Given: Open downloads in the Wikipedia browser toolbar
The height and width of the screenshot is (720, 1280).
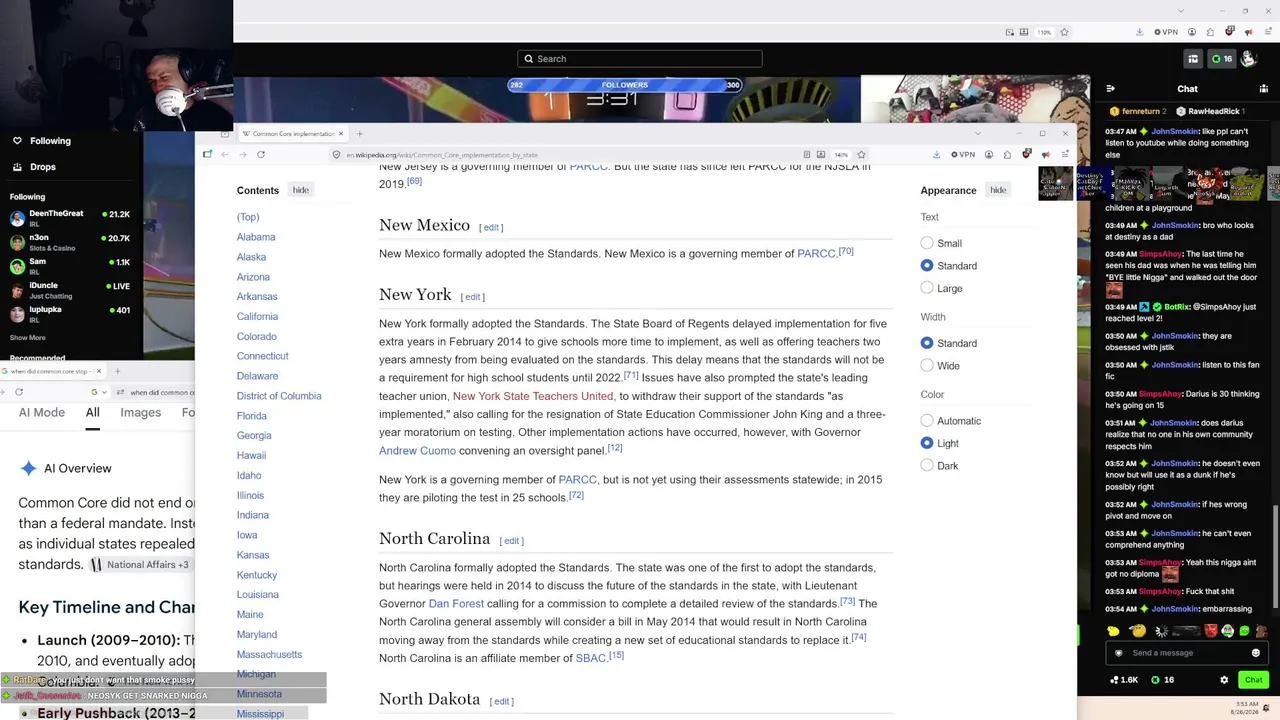Looking at the screenshot, I should coord(936,154).
